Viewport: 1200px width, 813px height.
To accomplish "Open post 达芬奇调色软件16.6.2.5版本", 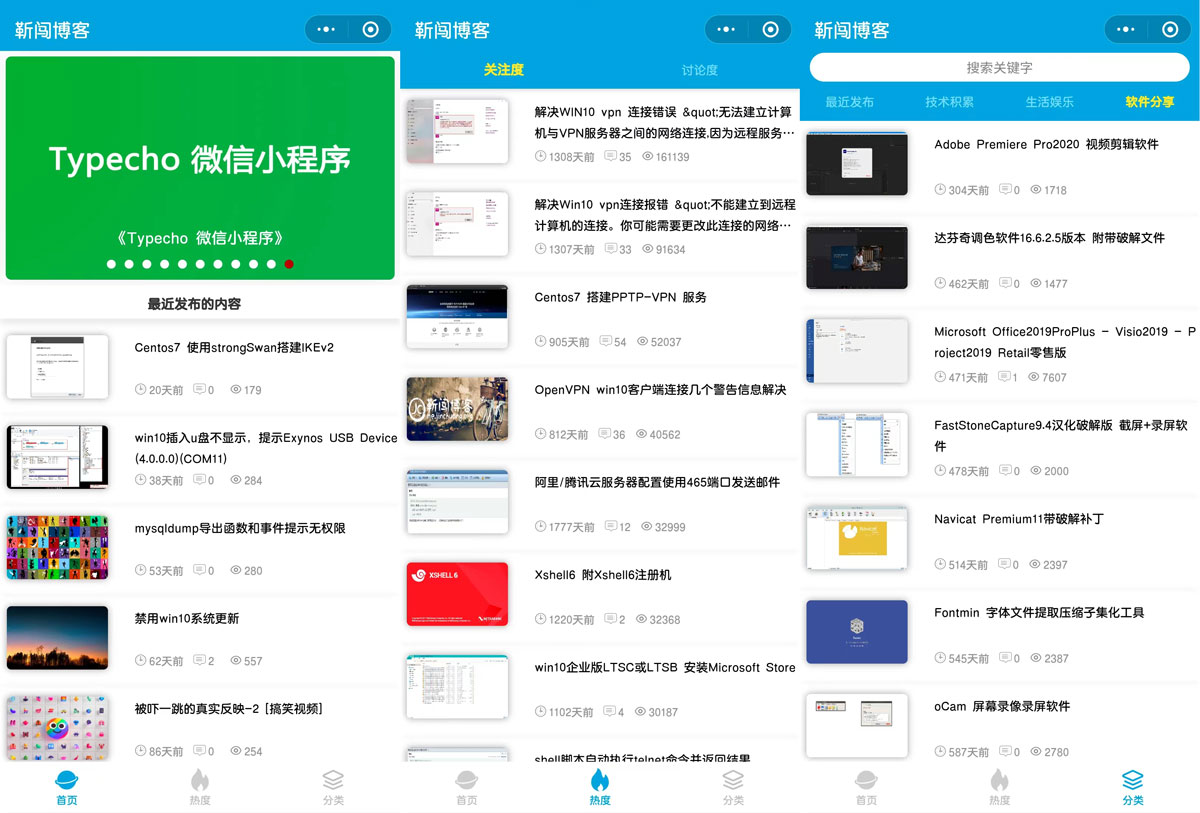I will click(x=1049, y=238).
